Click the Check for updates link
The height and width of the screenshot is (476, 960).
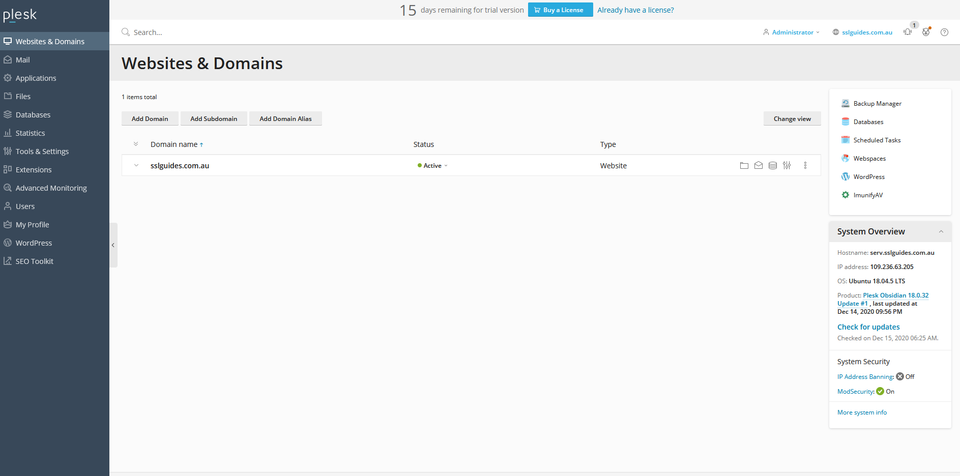tap(868, 327)
